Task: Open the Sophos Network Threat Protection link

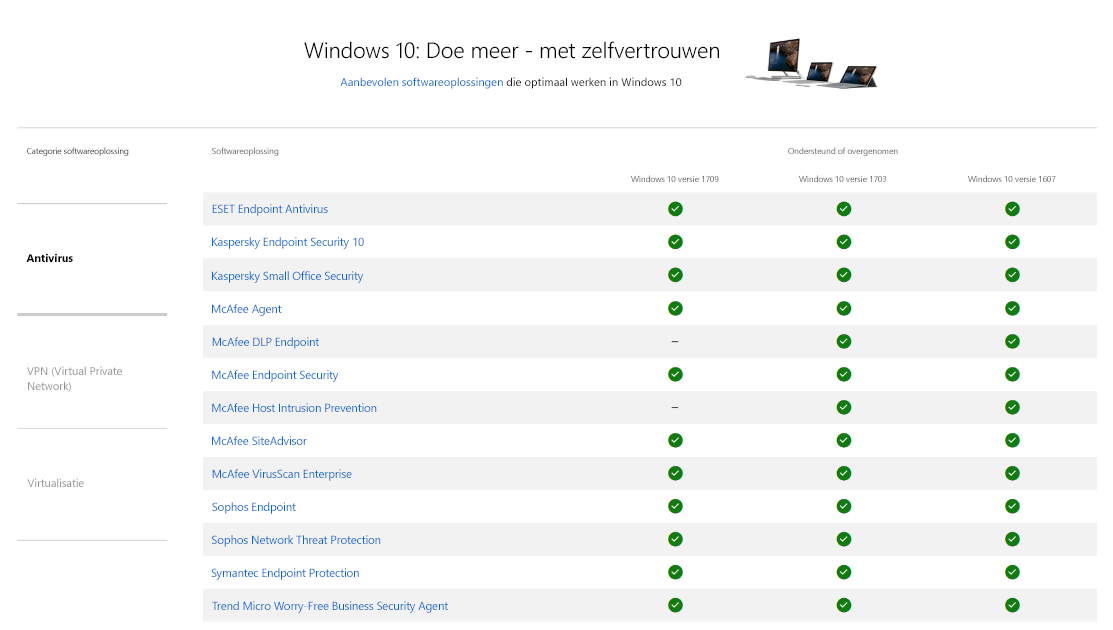Action: point(296,539)
